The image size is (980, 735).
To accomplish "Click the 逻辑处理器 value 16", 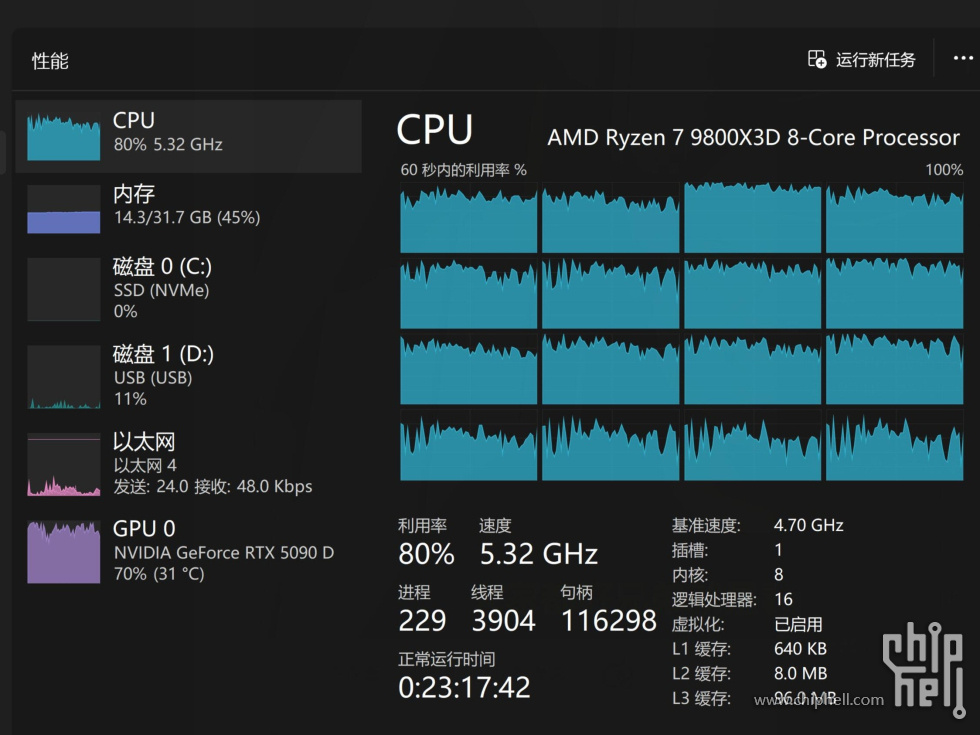I will (x=783, y=599).
